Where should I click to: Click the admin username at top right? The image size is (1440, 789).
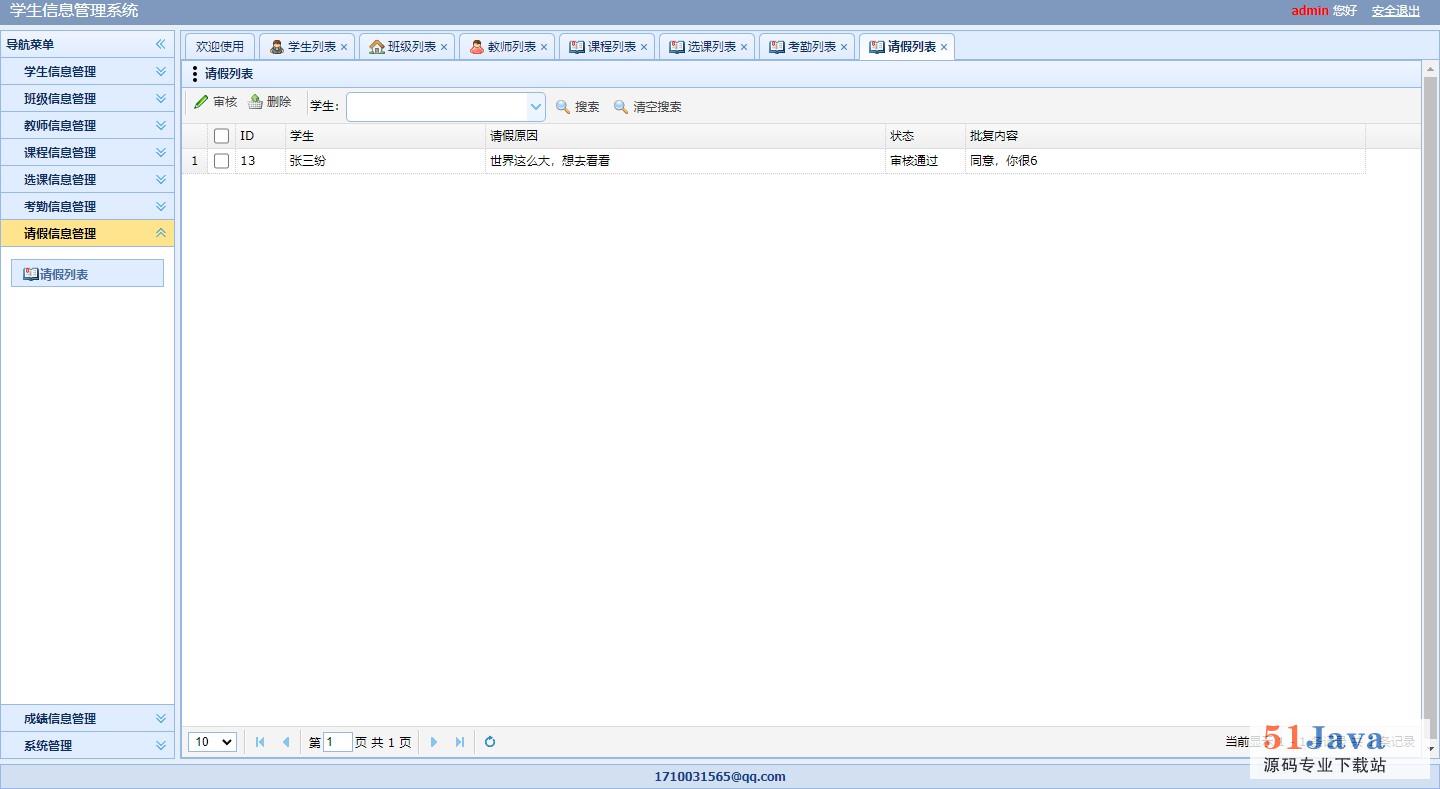pyautogui.click(x=1309, y=11)
